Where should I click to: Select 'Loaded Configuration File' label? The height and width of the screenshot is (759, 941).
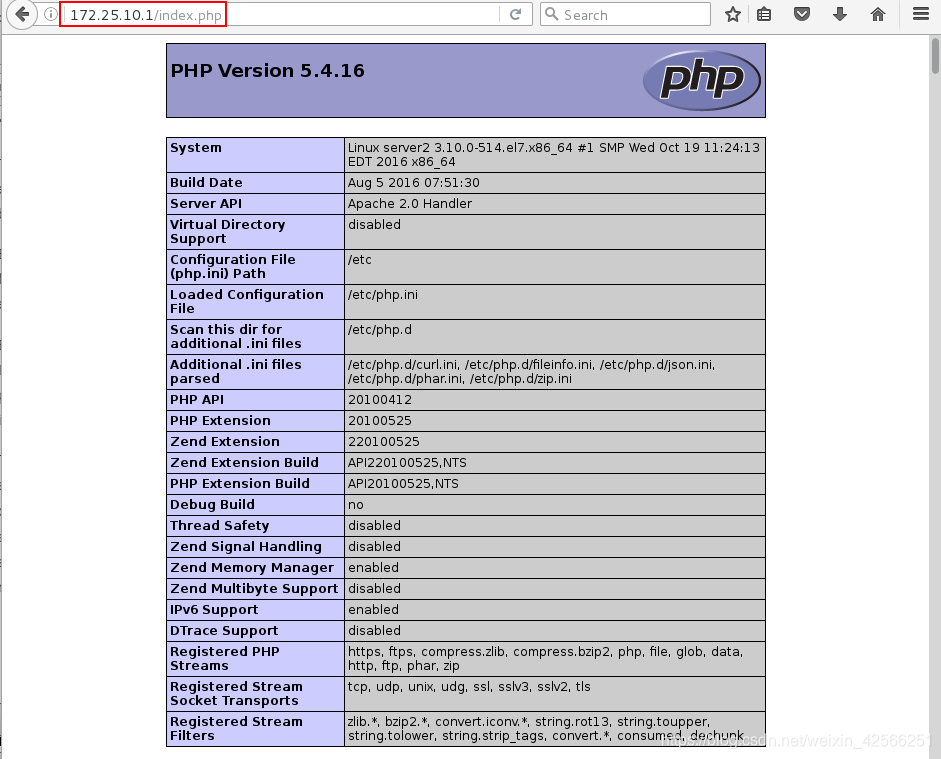pos(247,301)
